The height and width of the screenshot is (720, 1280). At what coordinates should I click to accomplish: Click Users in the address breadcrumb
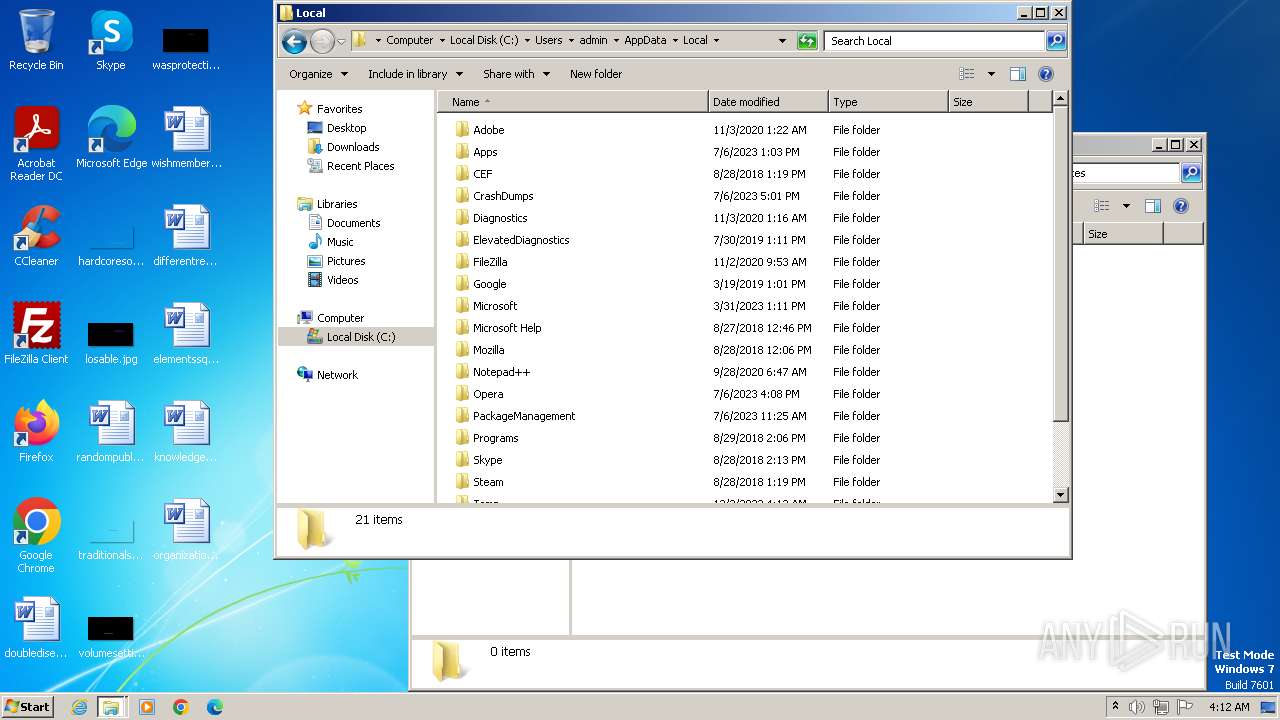click(548, 41)
